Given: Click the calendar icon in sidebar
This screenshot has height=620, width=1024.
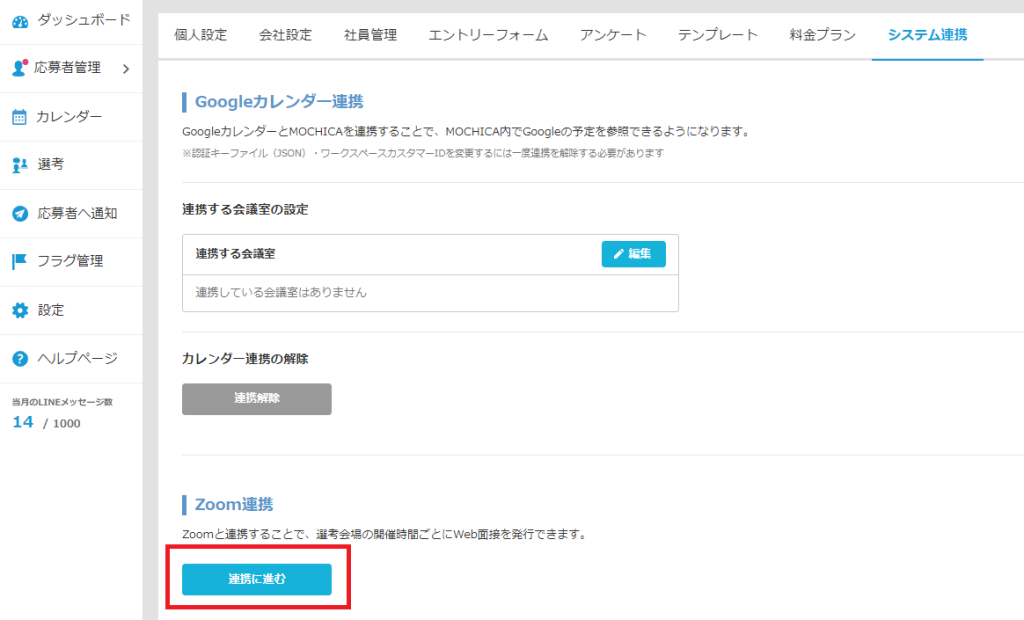Looking at the screenshot, I should [x=19, y=117].
